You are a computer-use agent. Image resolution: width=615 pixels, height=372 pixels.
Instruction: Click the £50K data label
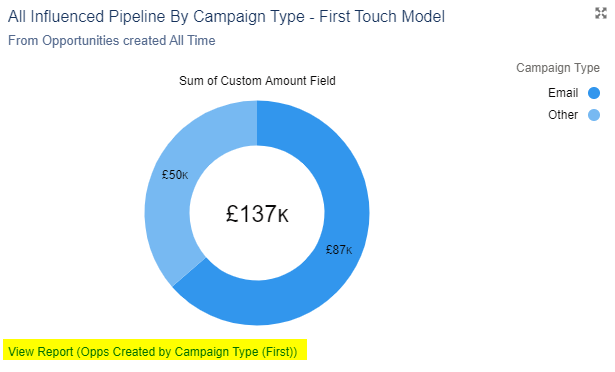click(175, 175)
